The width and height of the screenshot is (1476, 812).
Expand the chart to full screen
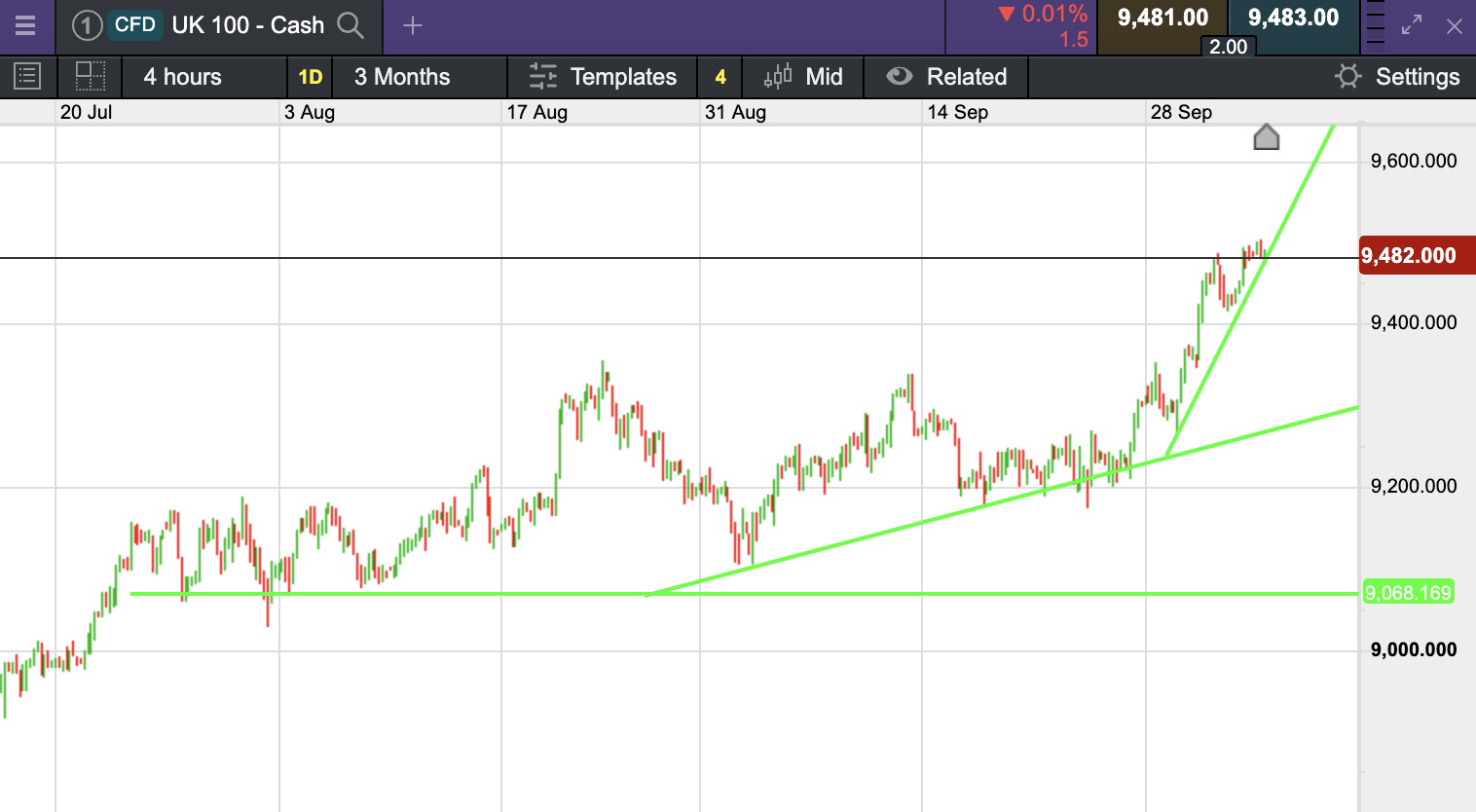pyautogui.click(x=1412, y=26)
